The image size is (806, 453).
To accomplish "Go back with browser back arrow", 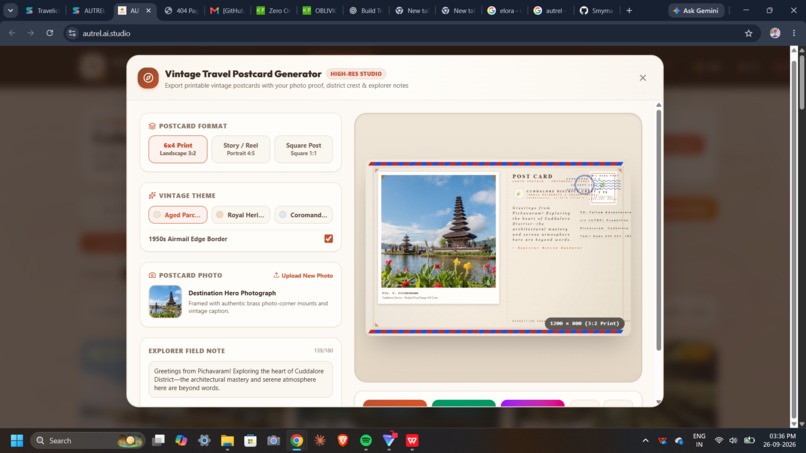I will [x=12, y=33].
